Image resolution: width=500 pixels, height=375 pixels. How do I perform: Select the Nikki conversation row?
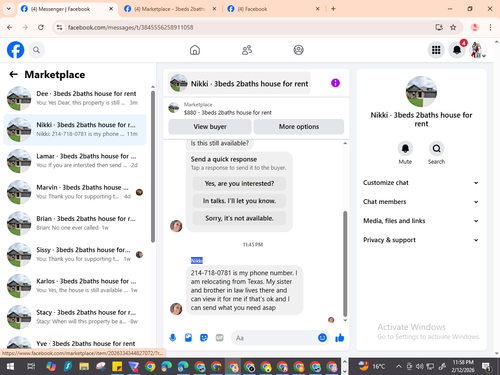tap(75, 129)
